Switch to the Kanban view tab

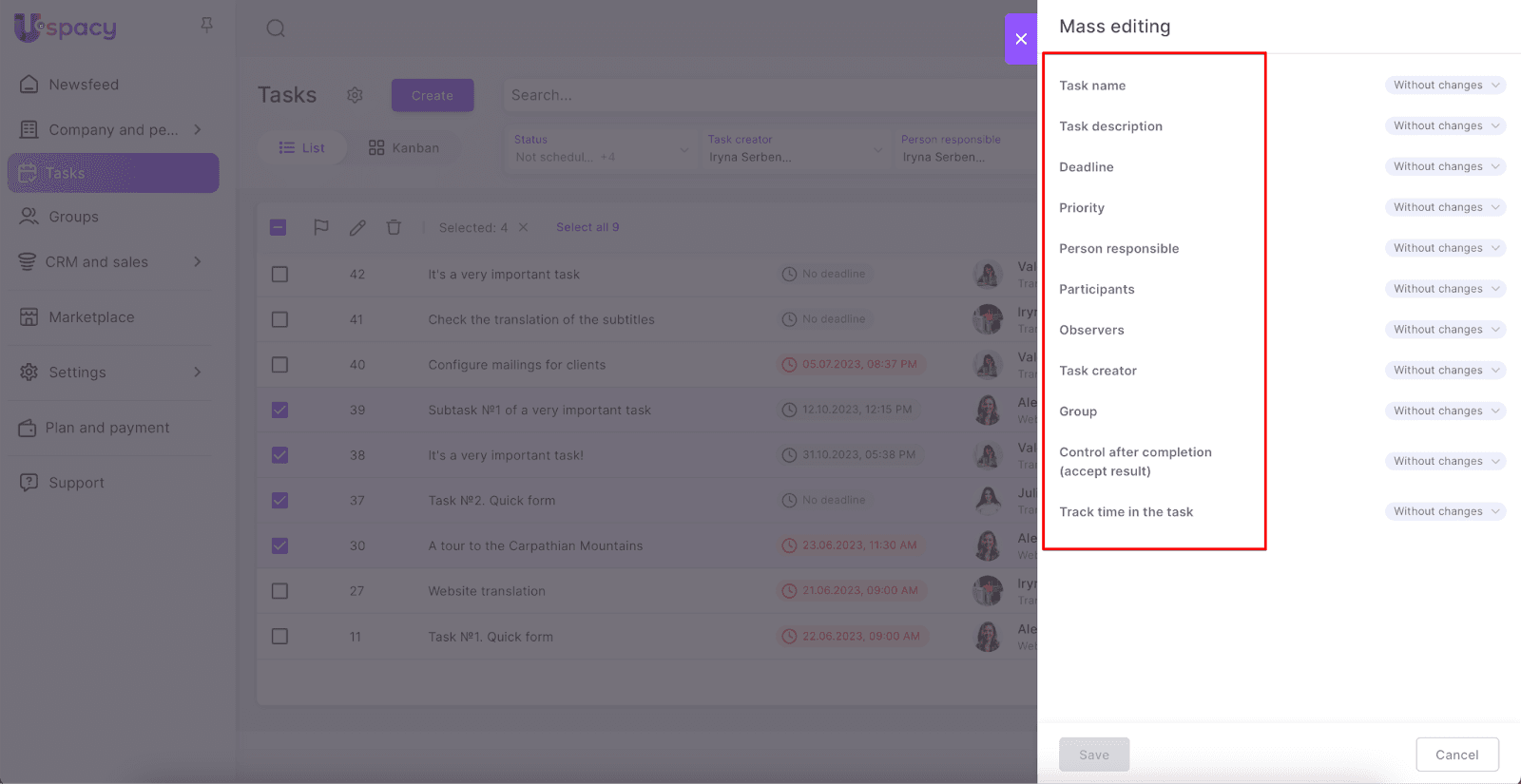pos(404,148)
